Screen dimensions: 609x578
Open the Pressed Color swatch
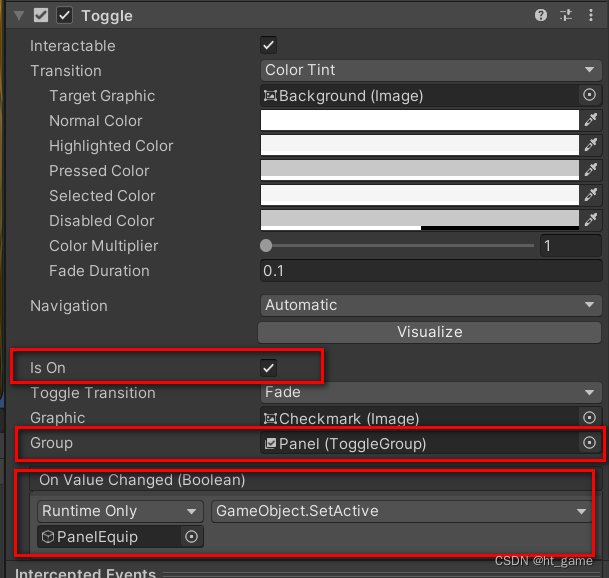point(419,170)
